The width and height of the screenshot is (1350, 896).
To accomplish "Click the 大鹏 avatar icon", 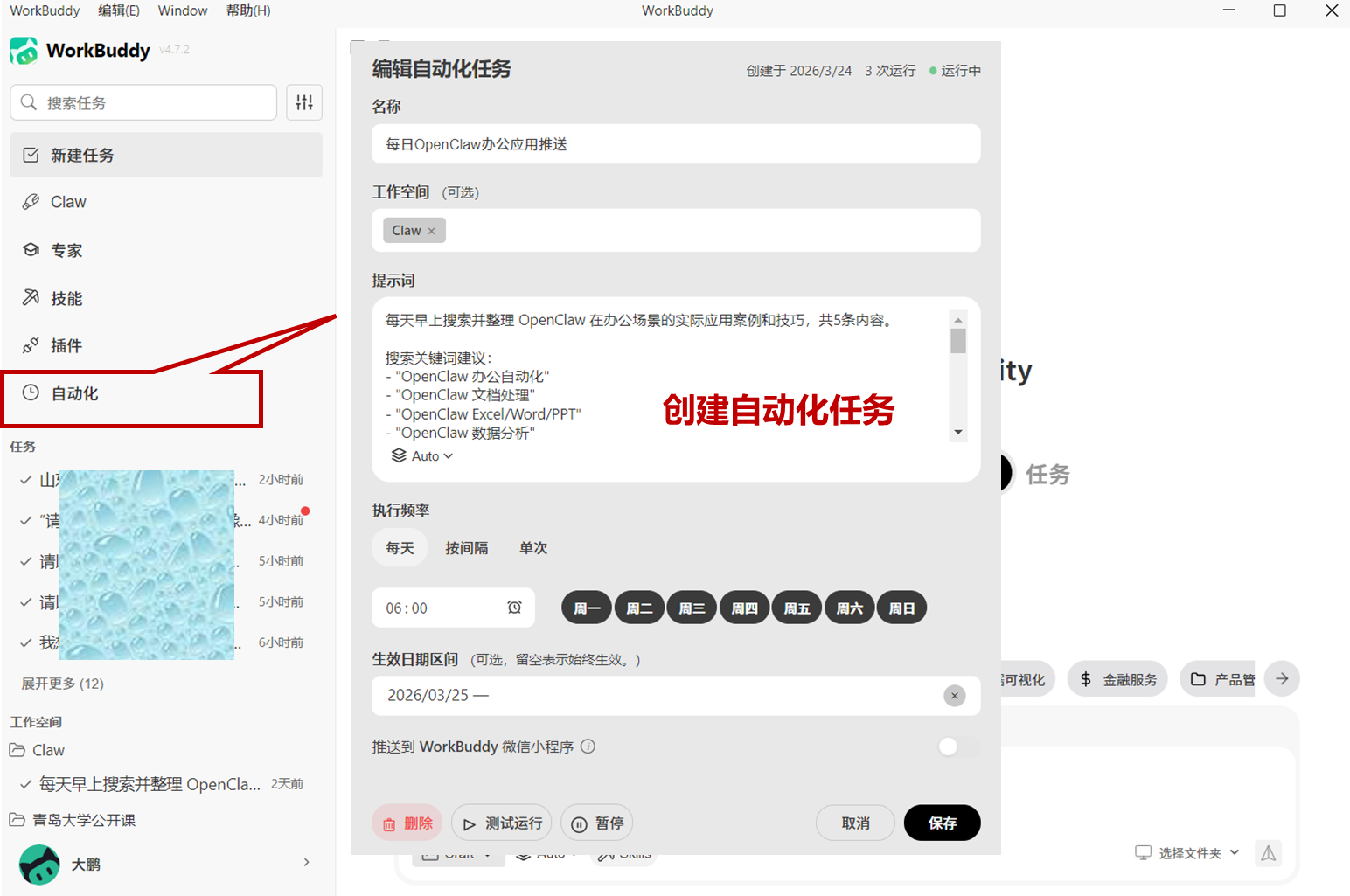I will click(x=39, y=864).
